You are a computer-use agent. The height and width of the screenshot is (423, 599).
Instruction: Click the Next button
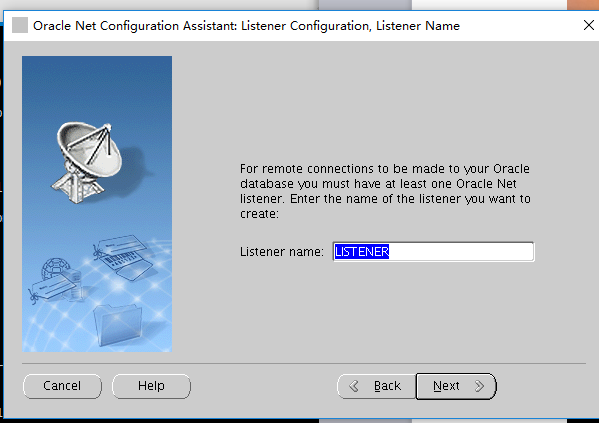(456, 386)
